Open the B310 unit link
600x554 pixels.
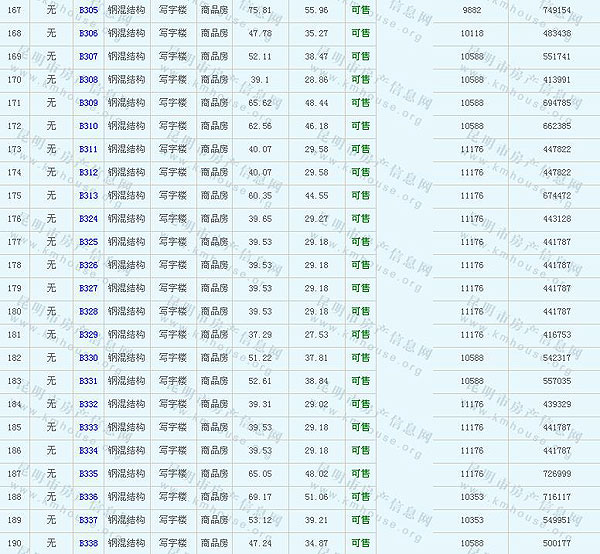click(x=88, y=126)
